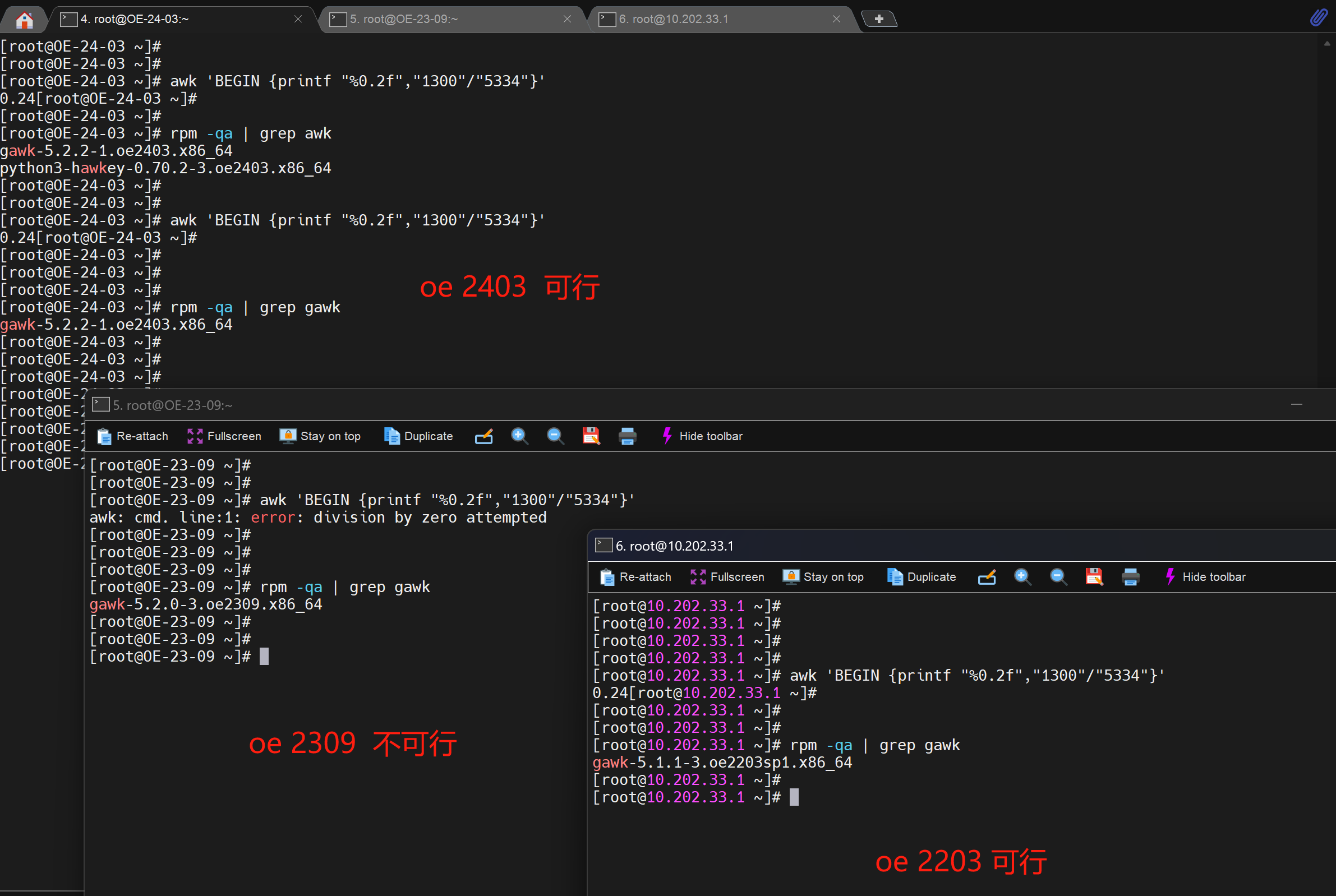The width and height of the screenshot is (1336, 896).
Task: Hide toolbar in 10.202.33.1 window
Action: pos(1205,577)
